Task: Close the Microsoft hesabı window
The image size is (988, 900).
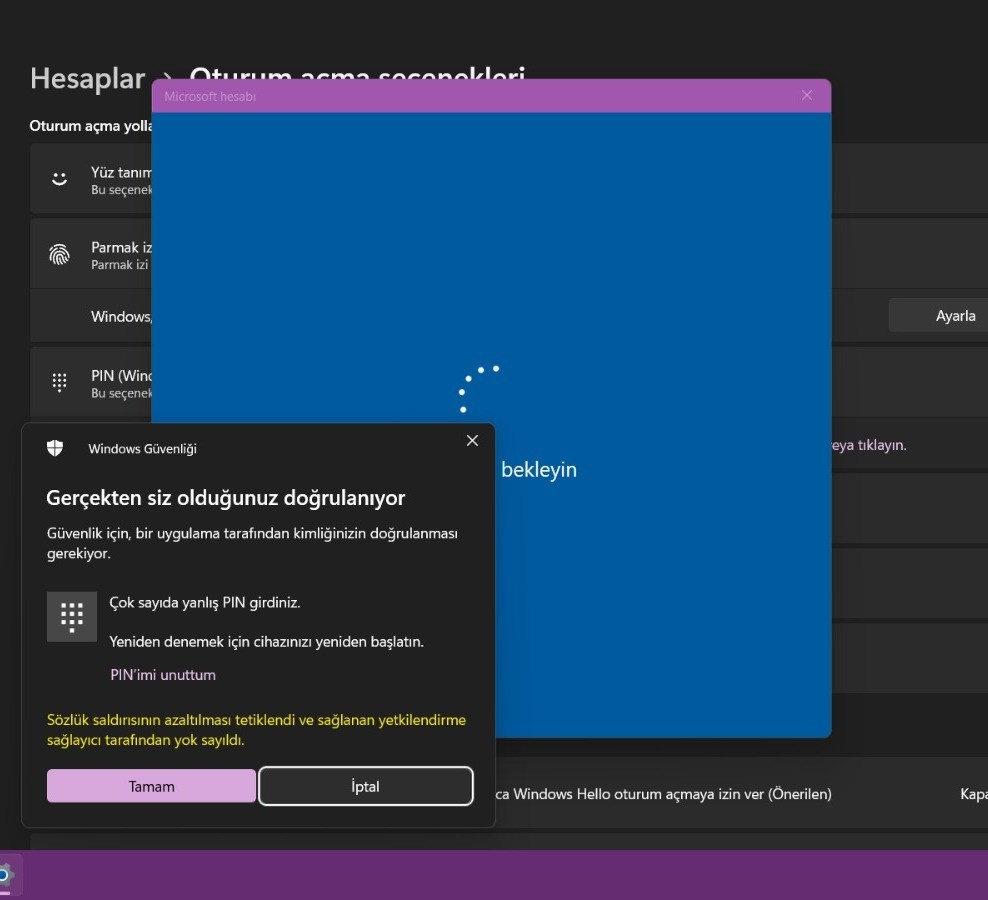Action: [x=807, y=95]
